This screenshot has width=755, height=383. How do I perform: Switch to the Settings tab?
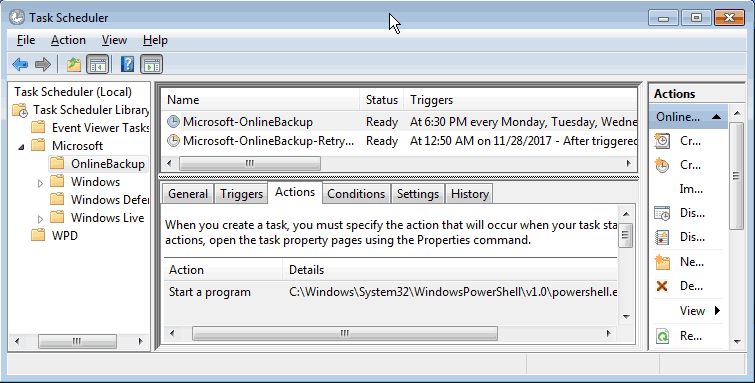tap(418, 194)
